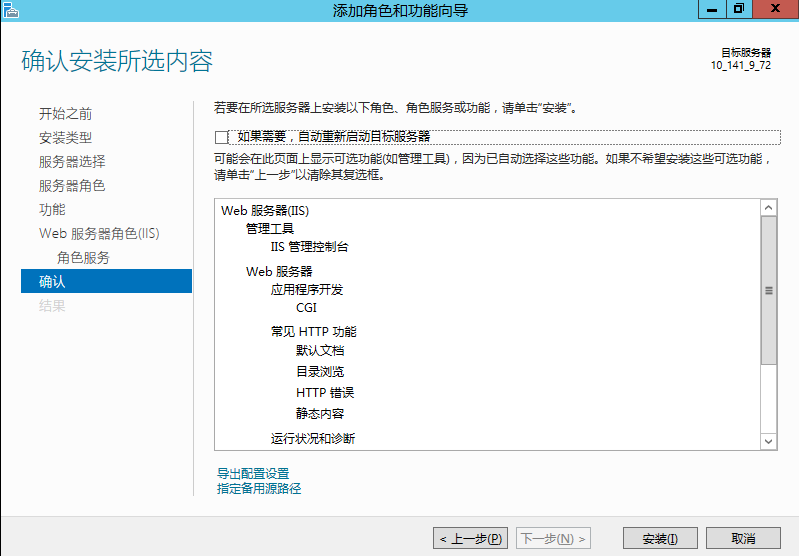Maximize the wizard window
The image size is (799, 556).
(738, 9)
